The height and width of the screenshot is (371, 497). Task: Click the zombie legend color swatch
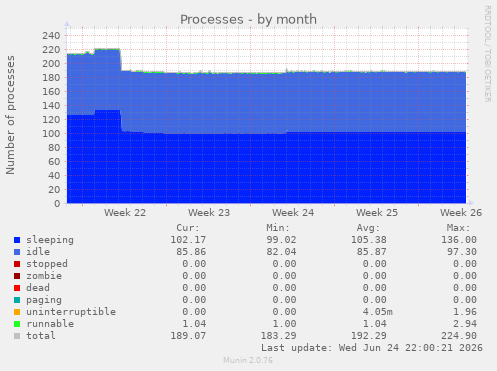(x=17, y=276)
